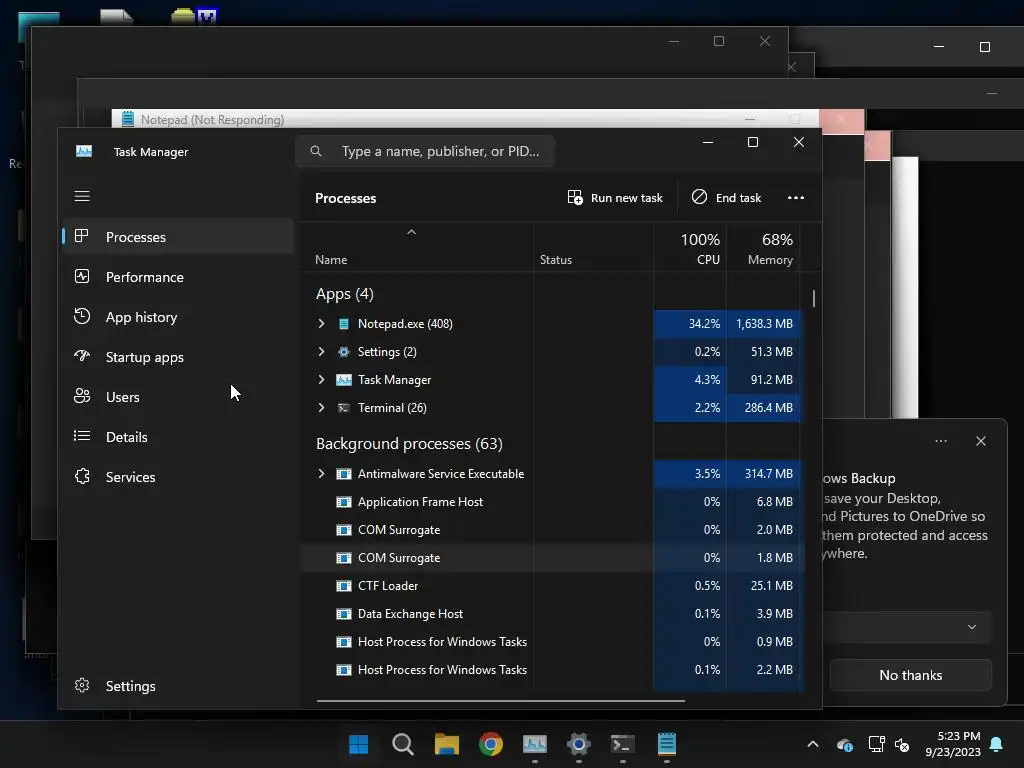Open File Explorer from the taskbar

(x=447, y=744)
